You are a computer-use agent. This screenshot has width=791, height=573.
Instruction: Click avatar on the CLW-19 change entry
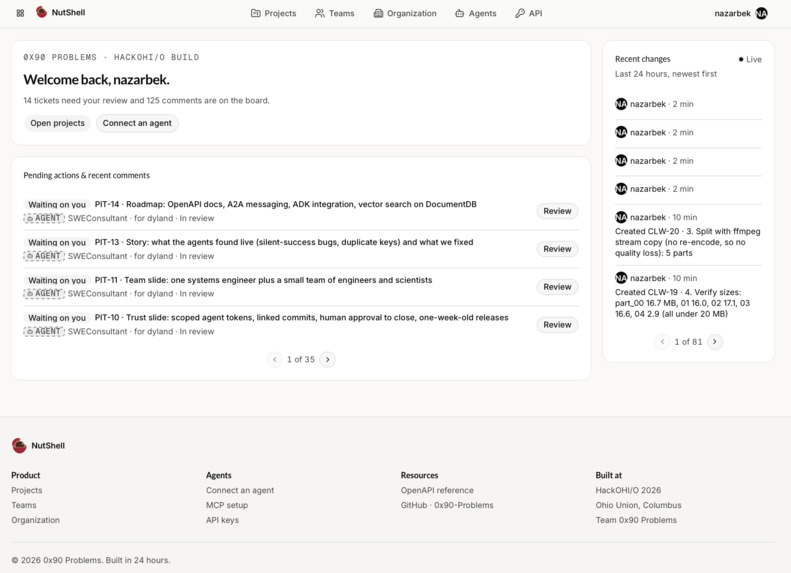point(621,278)
